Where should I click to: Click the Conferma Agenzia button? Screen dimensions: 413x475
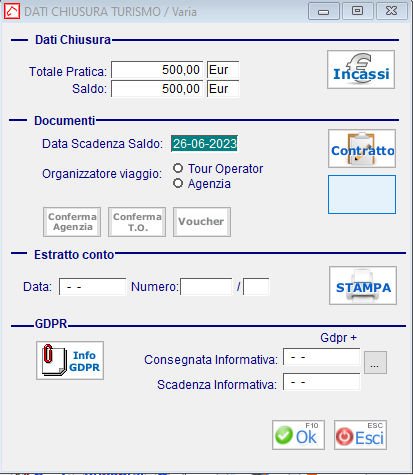(72, 222)
